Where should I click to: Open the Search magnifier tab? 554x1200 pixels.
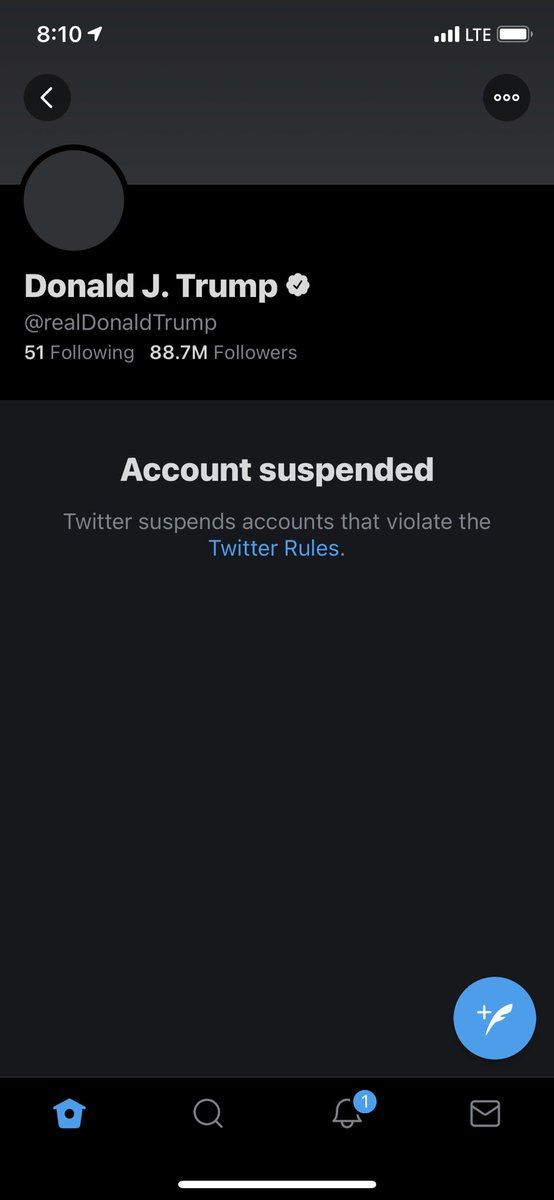pyautogui.click(x=207, y=1113)
